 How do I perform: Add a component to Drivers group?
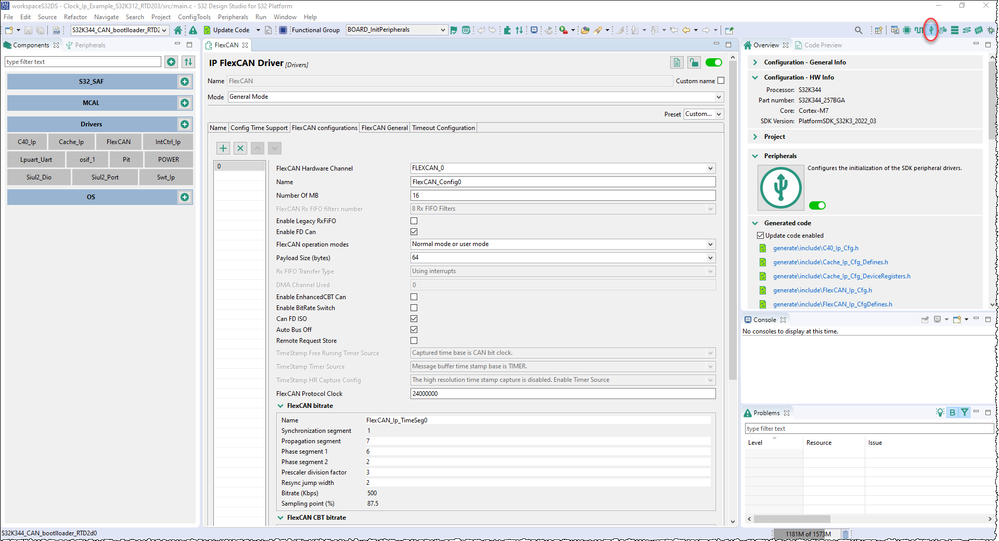tap(185, 124)
